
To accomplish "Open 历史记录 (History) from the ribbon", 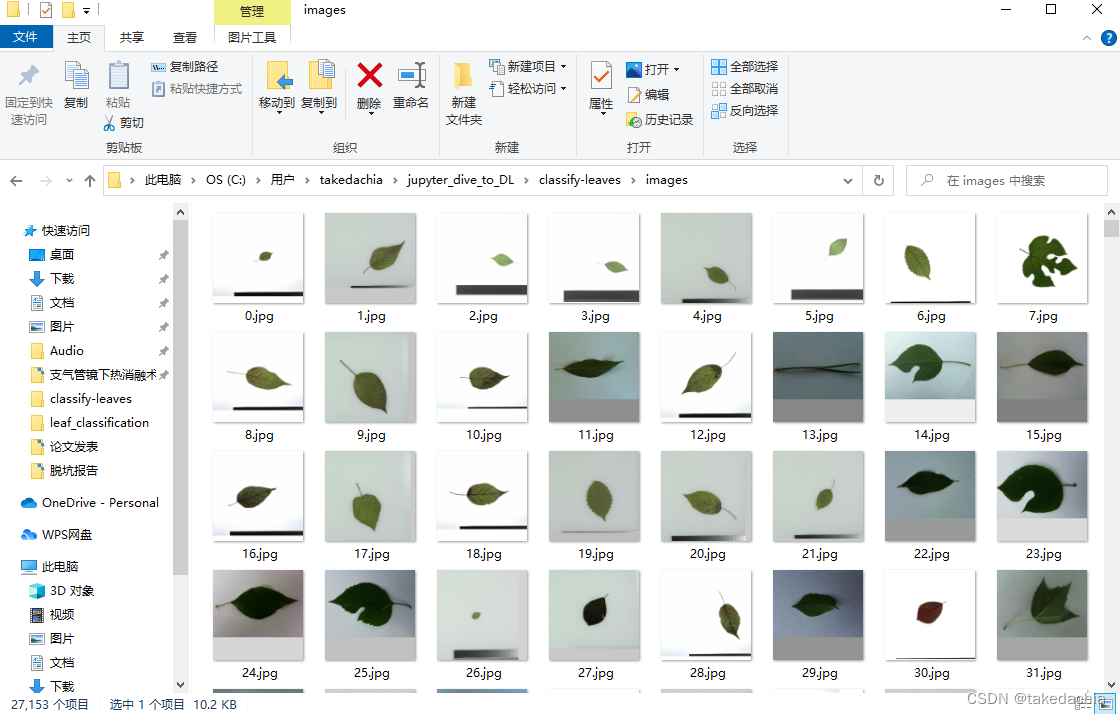I will pos(660,119).
